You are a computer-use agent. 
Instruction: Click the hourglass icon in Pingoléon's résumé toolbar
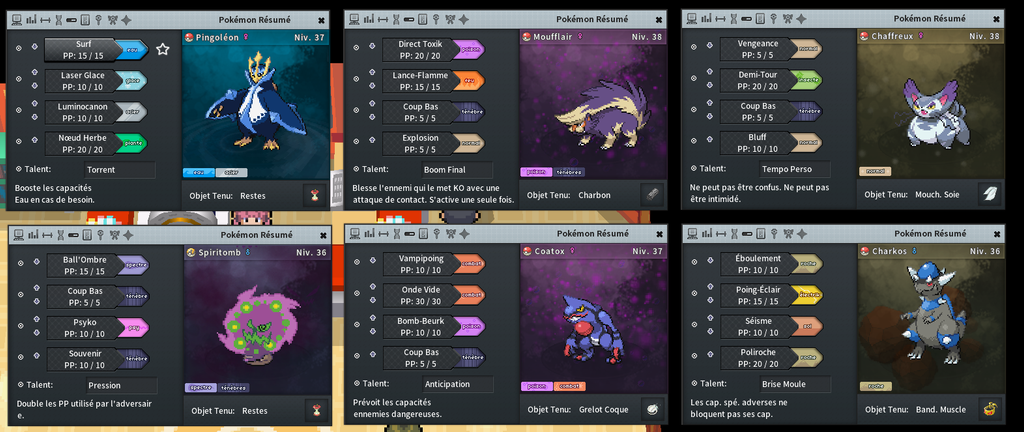[x=59, y=20]
